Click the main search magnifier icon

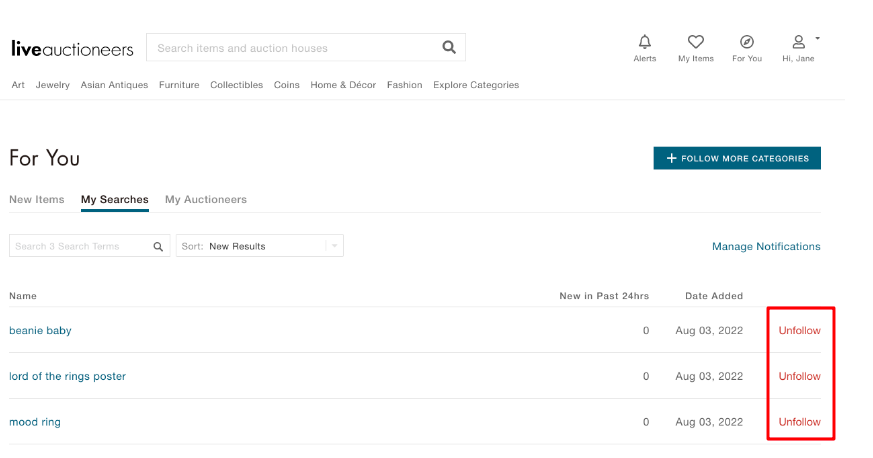[x=449, y=47]
